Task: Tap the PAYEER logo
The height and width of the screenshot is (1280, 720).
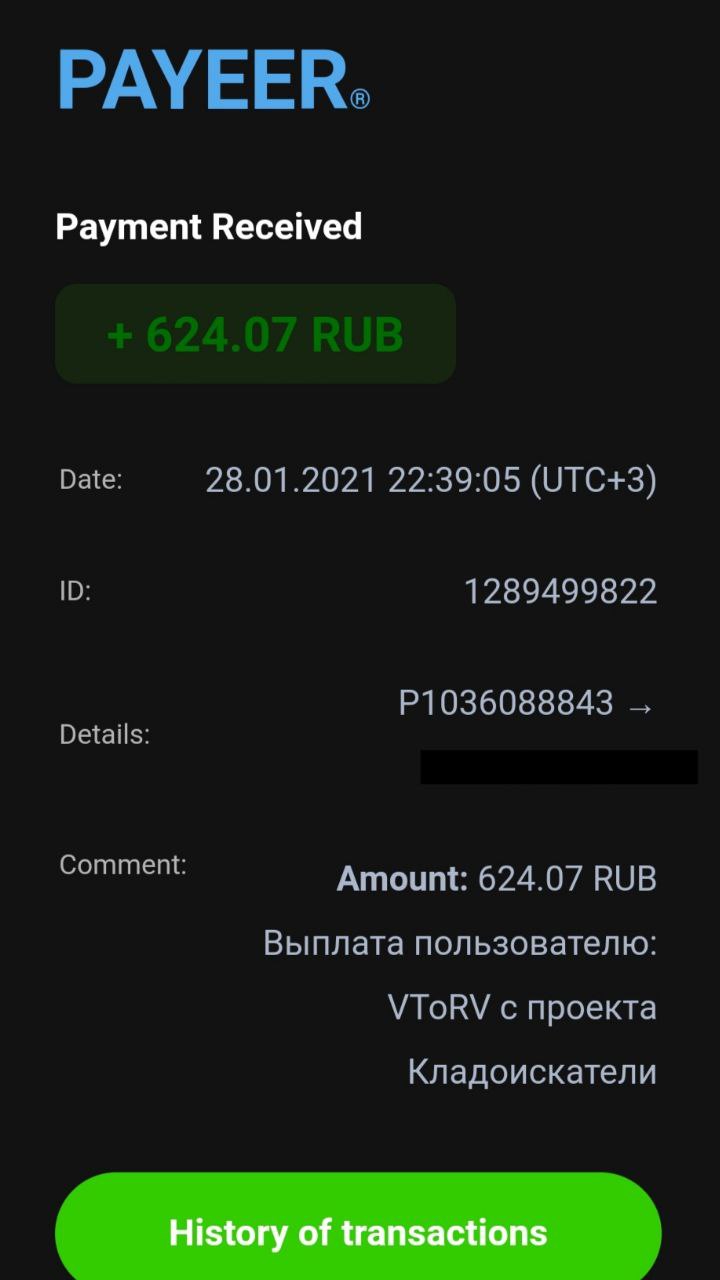Action: [213, 80]
